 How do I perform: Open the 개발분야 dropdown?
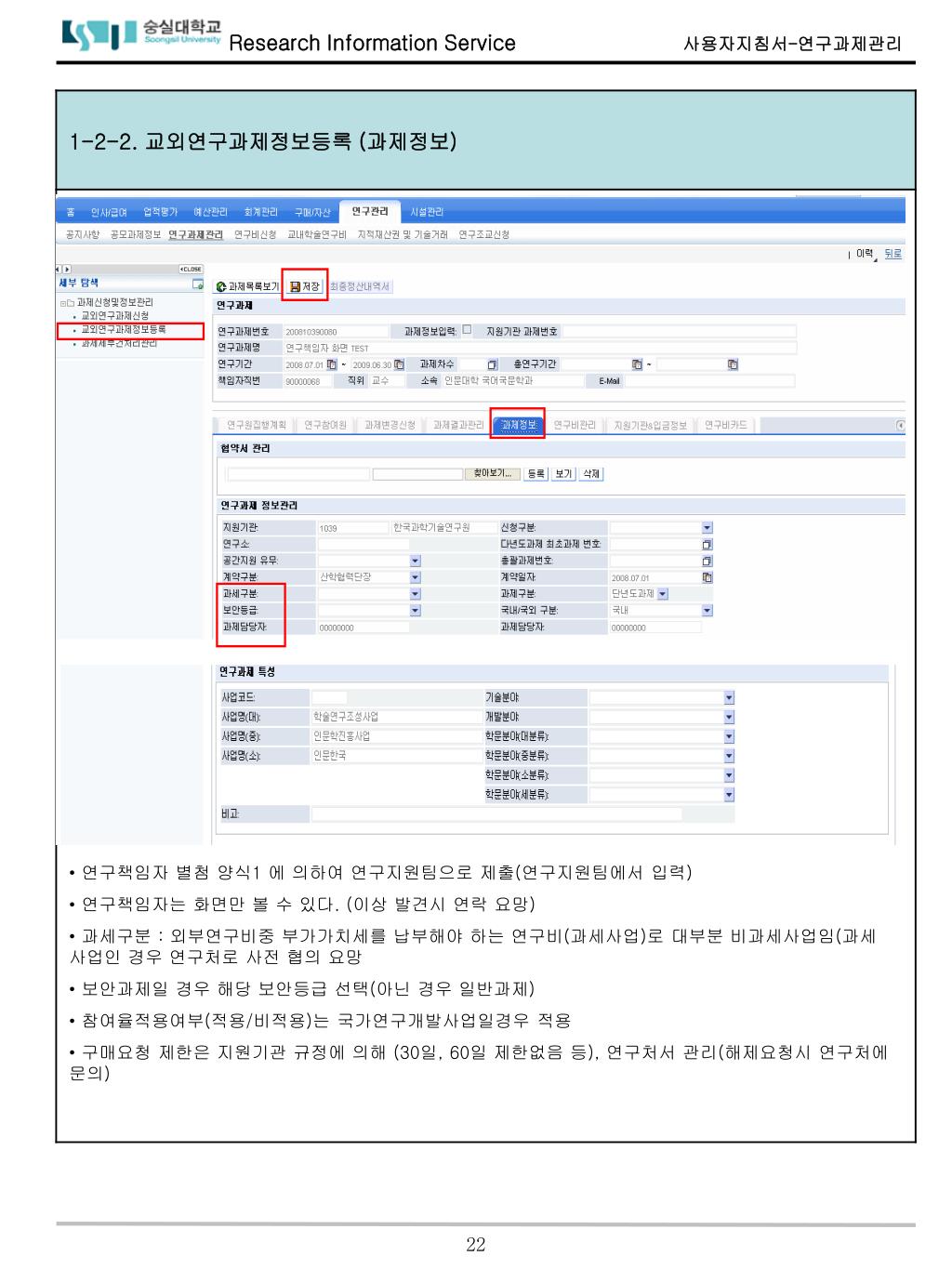click(729, 717)
